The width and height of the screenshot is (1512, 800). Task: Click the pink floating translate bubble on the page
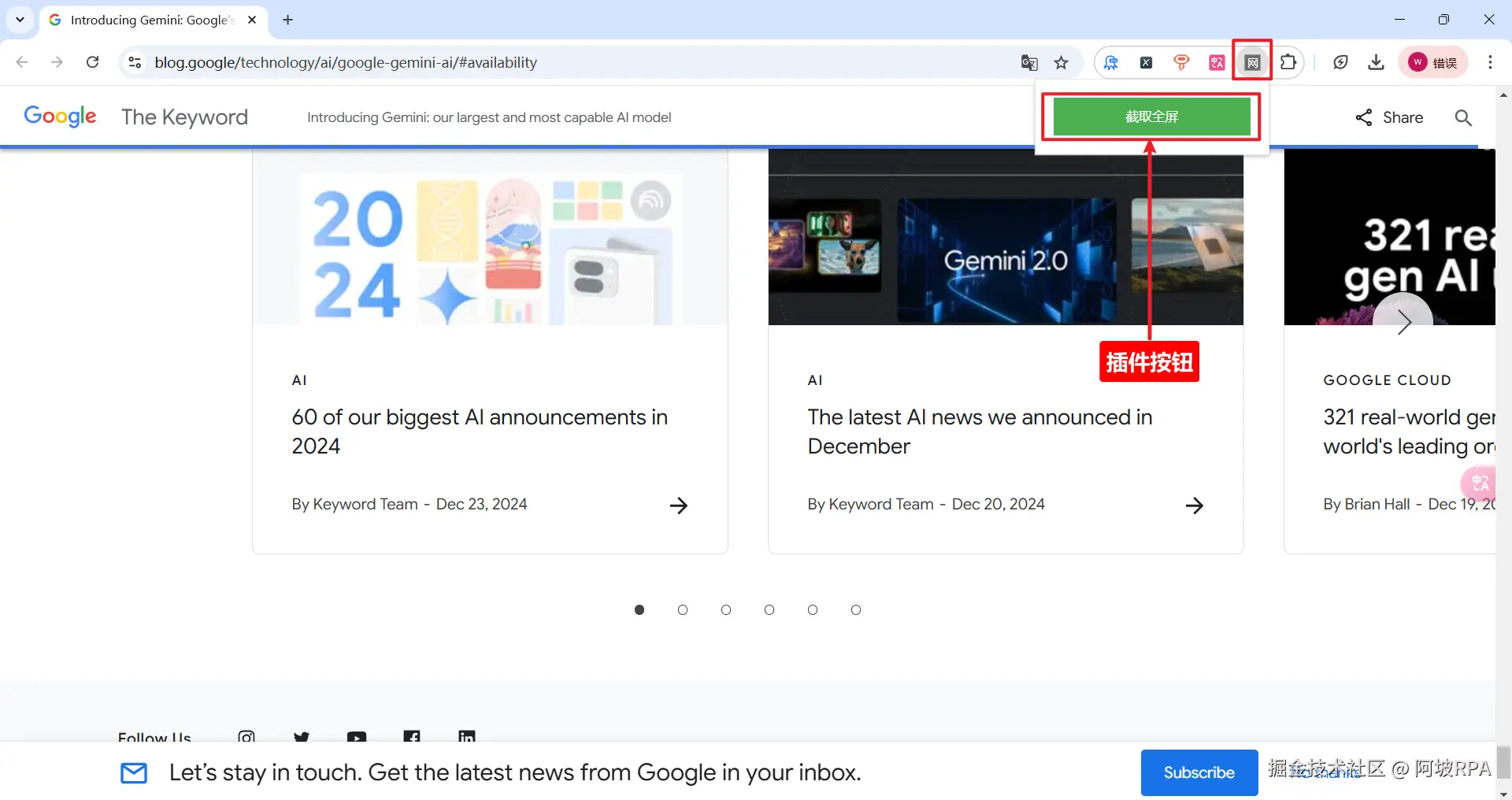click(x=1479, y=483)
